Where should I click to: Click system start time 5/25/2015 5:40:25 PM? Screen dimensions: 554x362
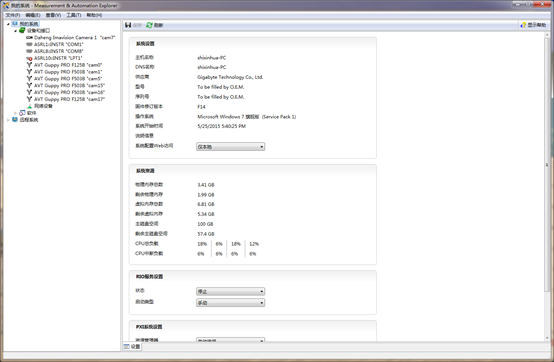point(221,126)
